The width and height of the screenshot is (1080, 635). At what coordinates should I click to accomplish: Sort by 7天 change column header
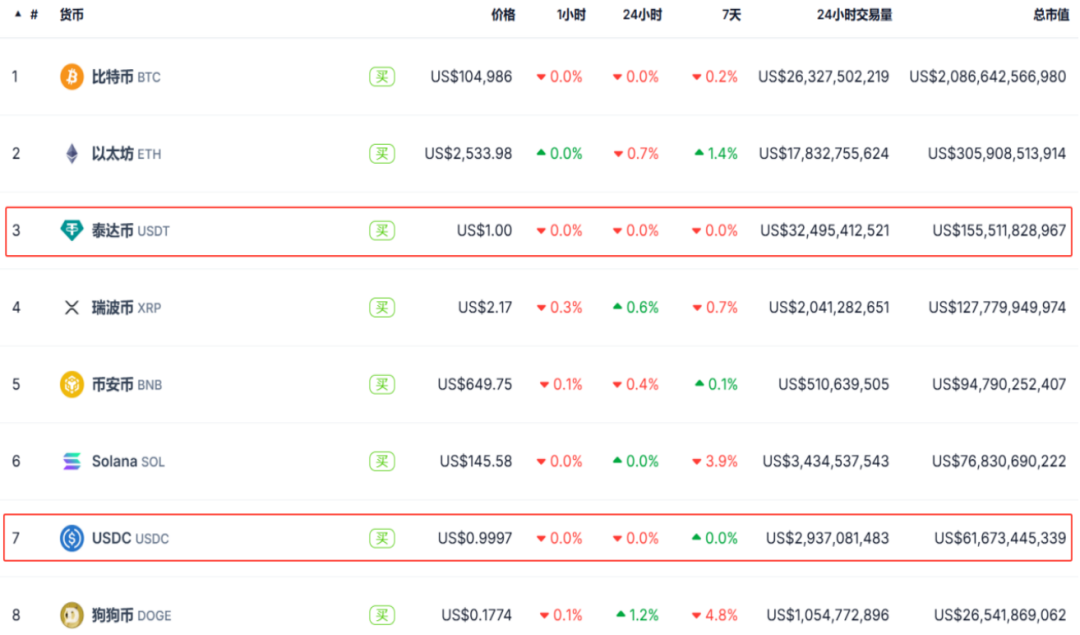[731, 15]
